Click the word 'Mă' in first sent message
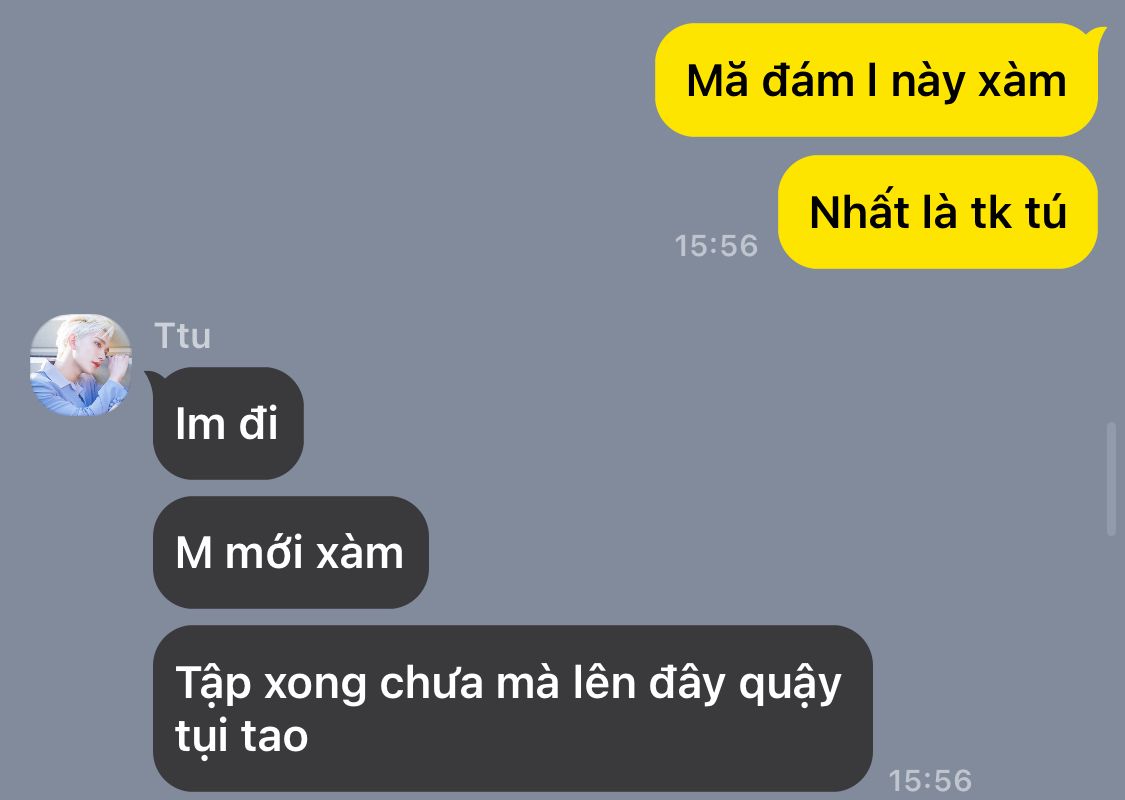This screenshot has height=800, width=1125. (x=718, y=80)
